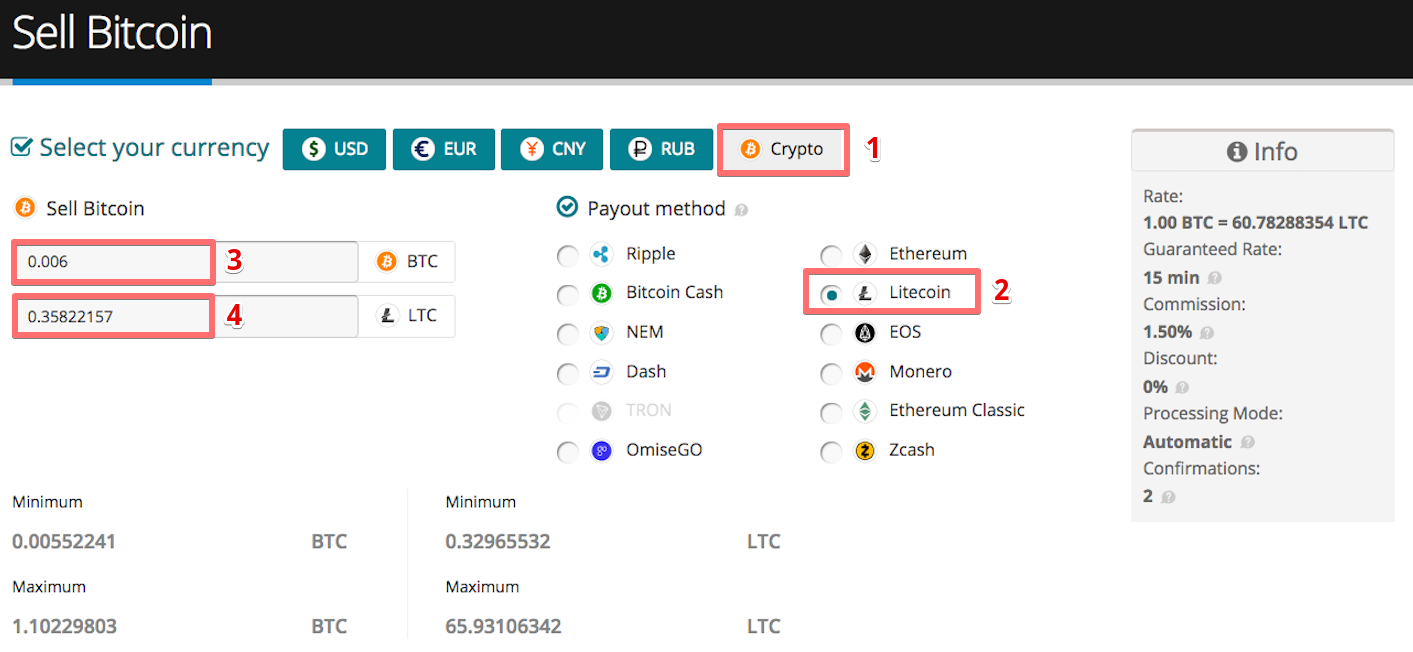Click the Guaranteed Rate help icon

click(1214, 278)
